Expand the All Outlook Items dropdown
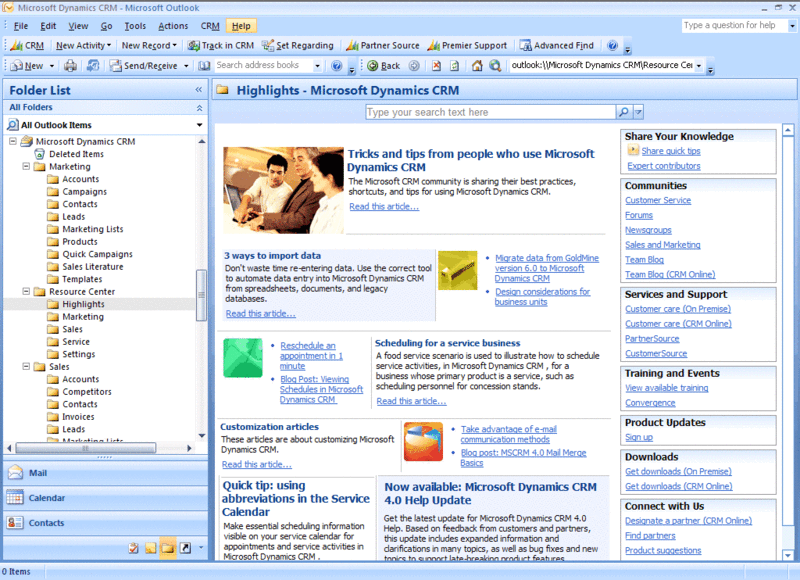 click(199, 125)
